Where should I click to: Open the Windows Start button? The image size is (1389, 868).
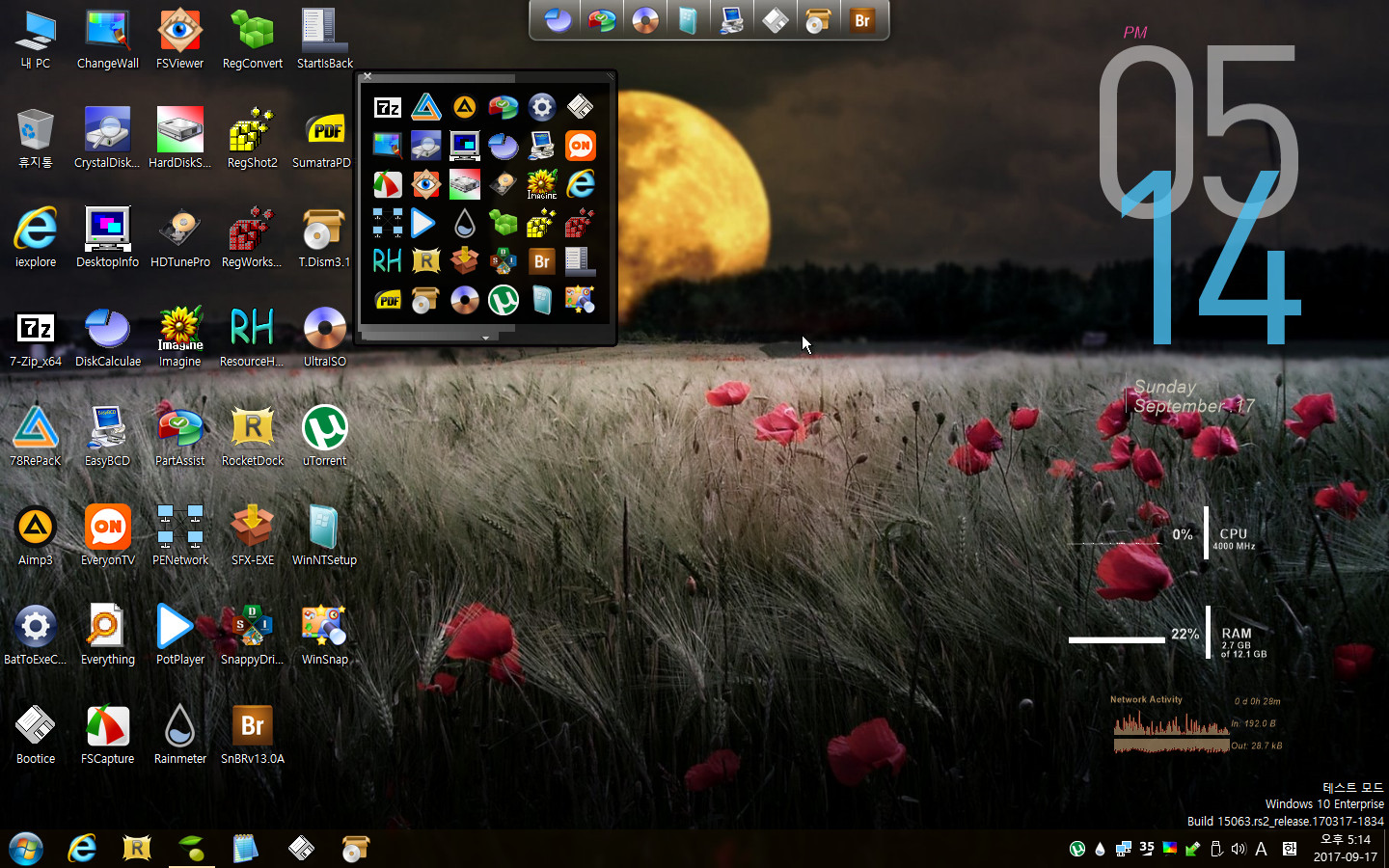pyautogui.click(x=26, y=849)
